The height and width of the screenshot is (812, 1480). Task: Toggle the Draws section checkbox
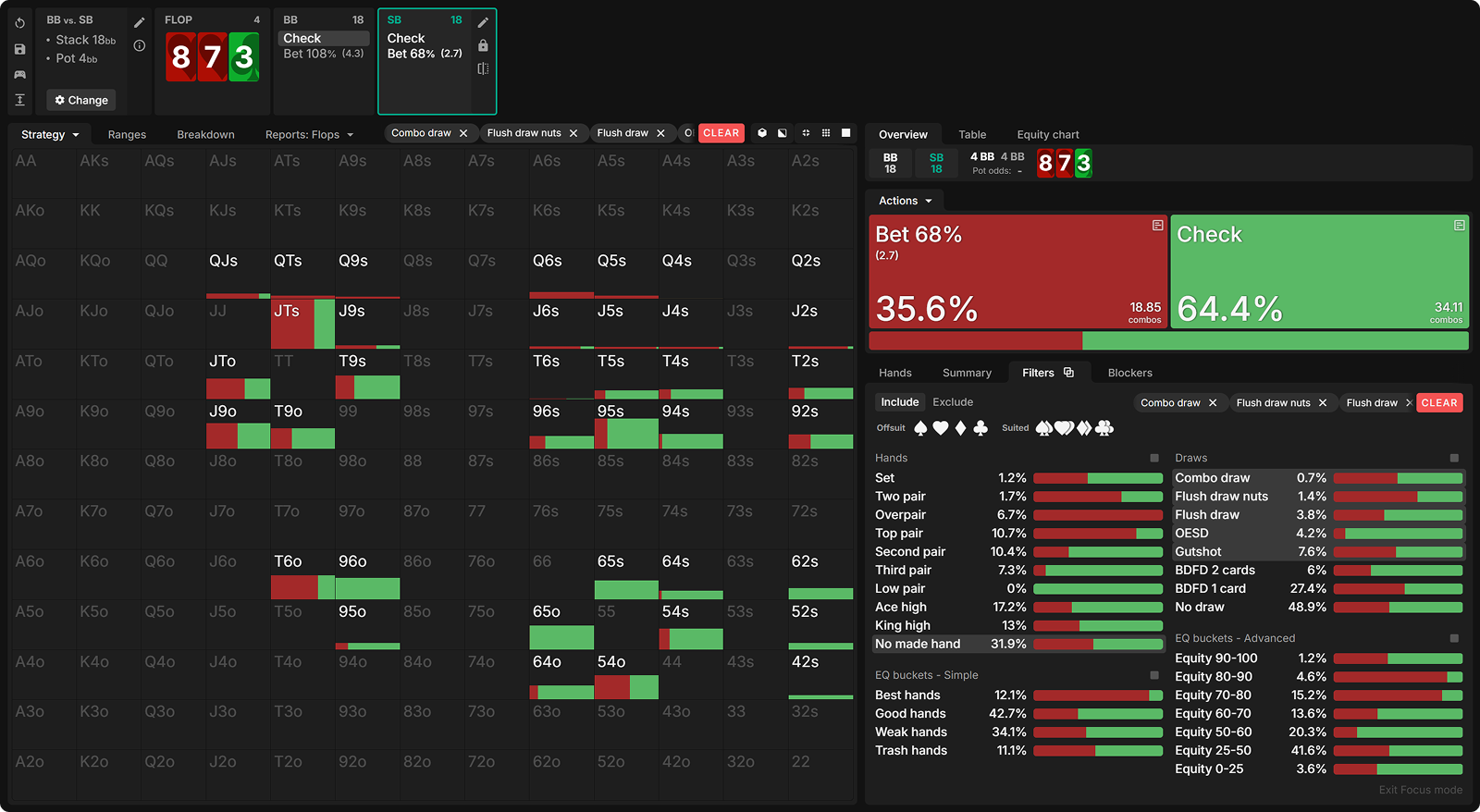click(x=1454, y=458)
